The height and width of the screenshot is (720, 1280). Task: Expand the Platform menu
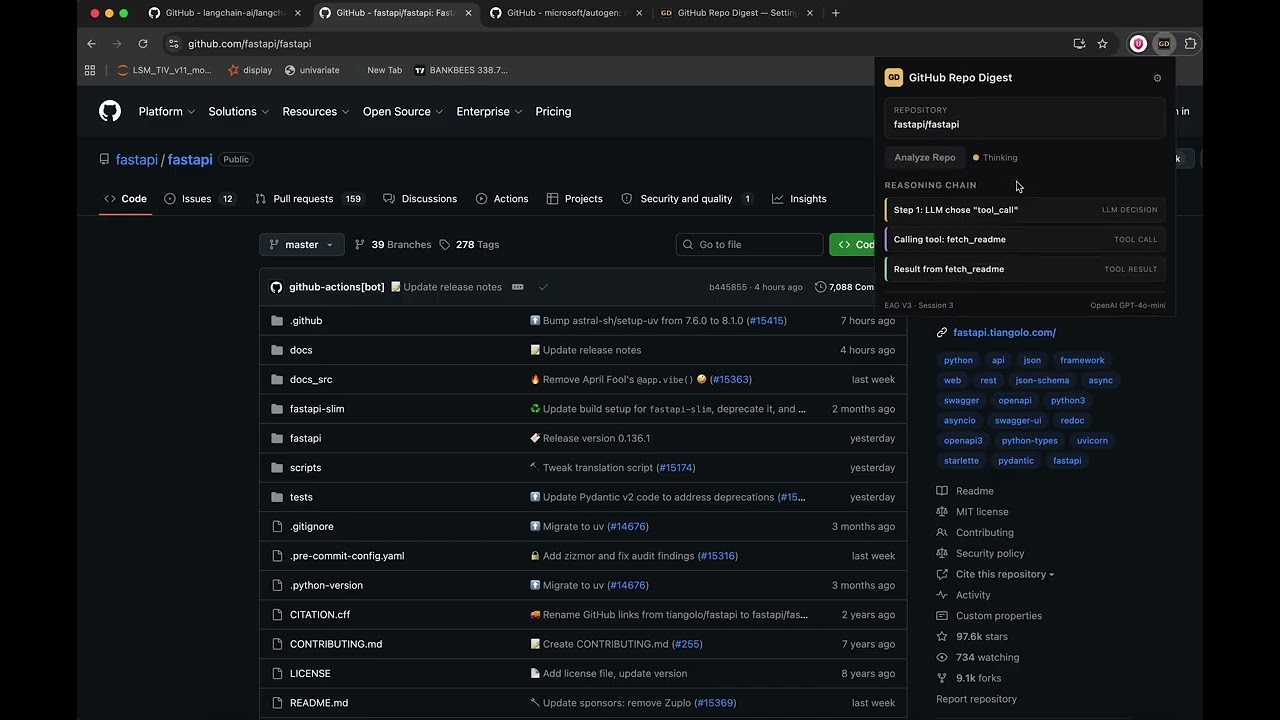(x=166, y=112)
